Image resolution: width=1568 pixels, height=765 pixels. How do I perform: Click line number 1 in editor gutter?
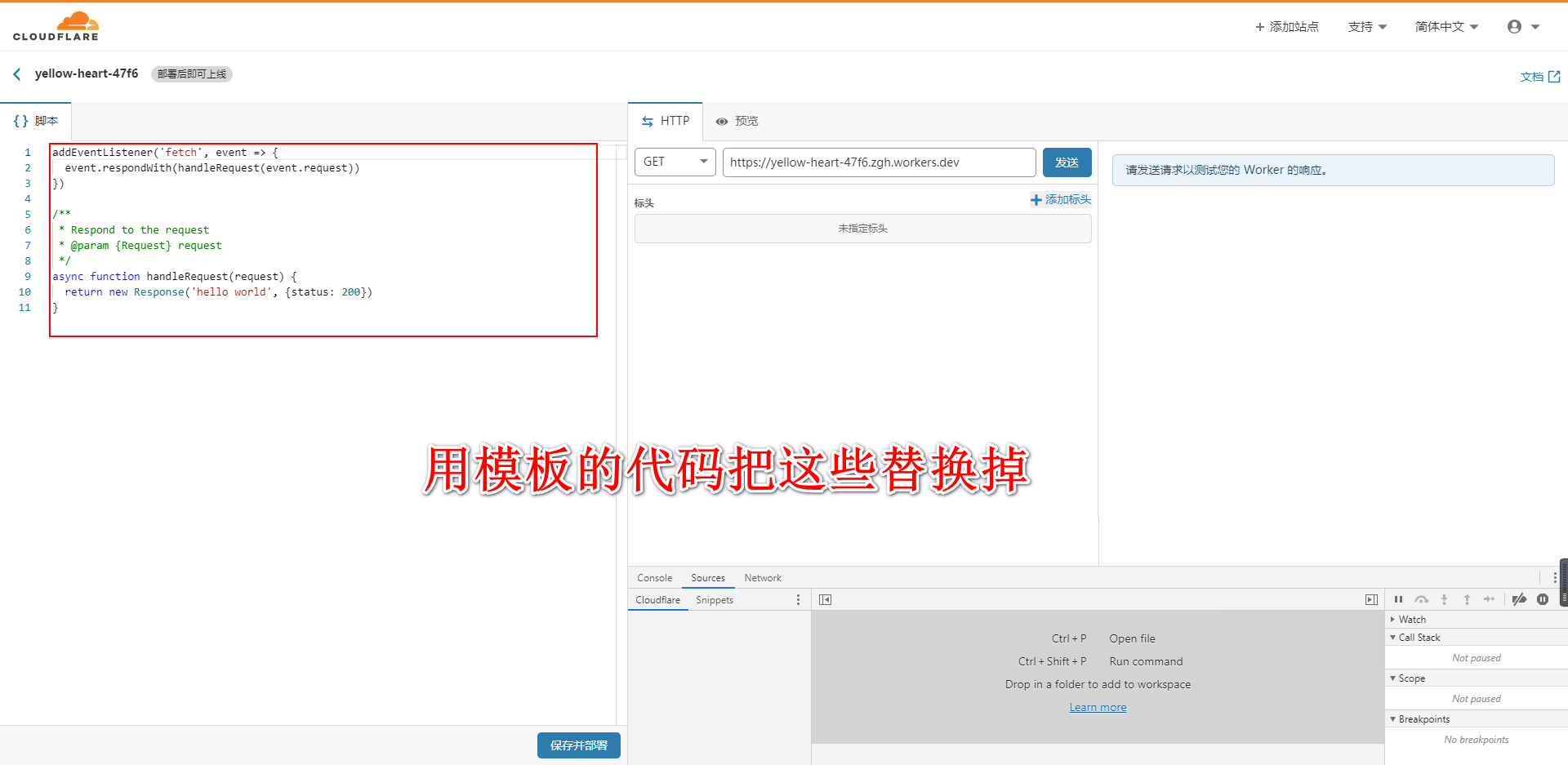pyautogui.click(x=27, y=153)
